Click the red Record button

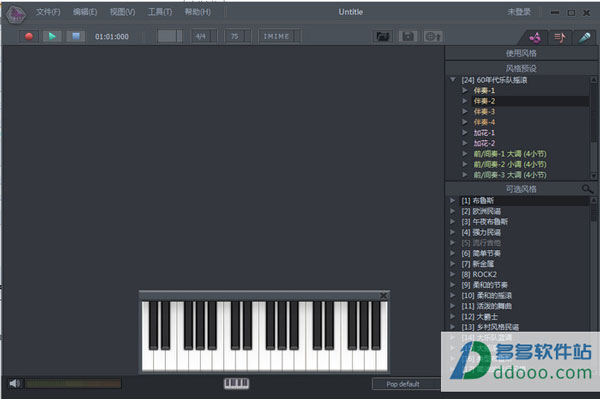tap(29, 36)
